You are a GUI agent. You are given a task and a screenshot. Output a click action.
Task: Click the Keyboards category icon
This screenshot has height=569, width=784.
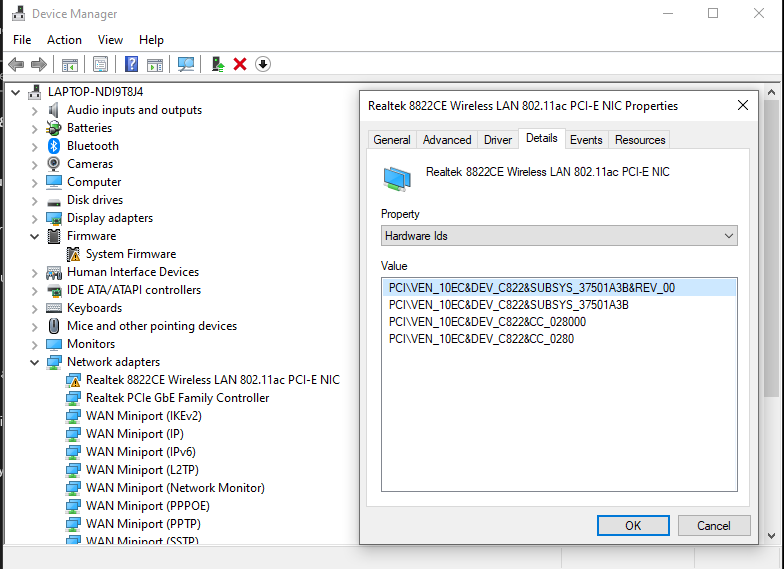pos(54,308)
